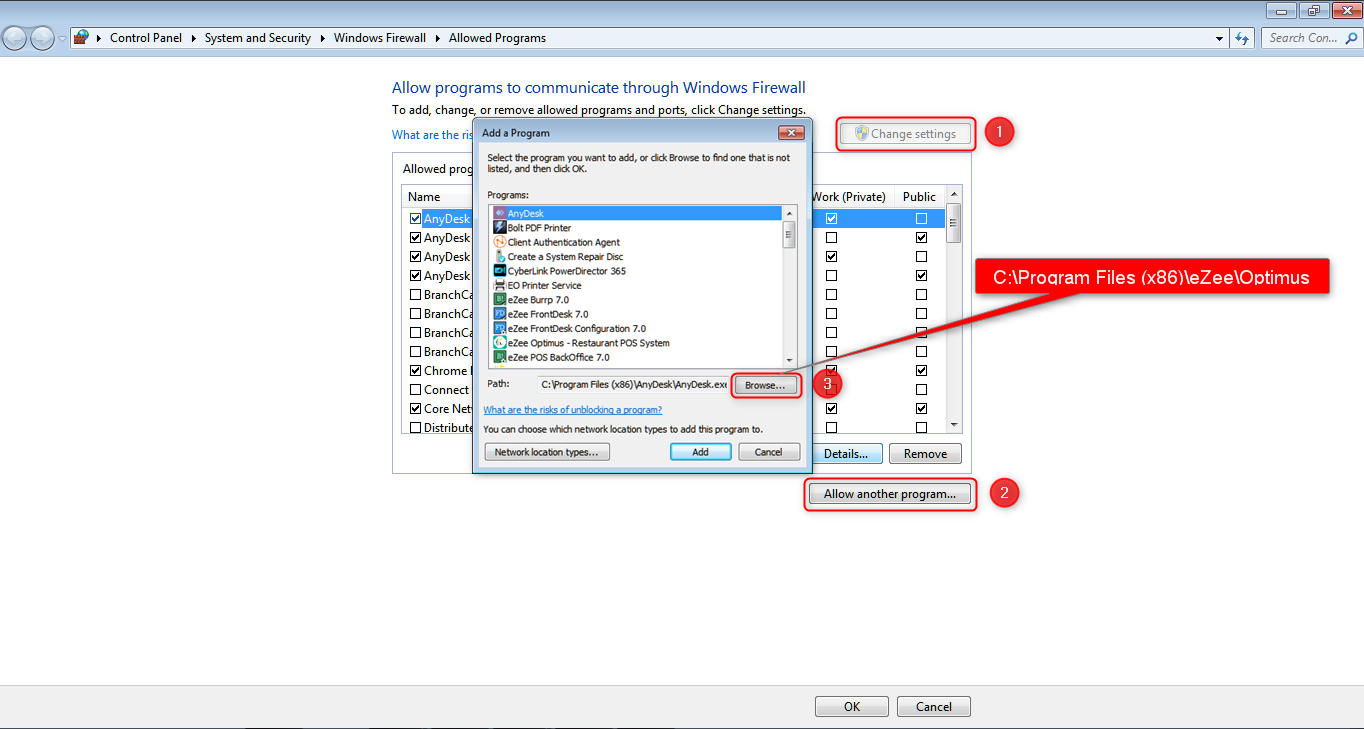The width and height of the screenshot is (1364, 729).
Task: Toggle Public checkbox in the Chrome row
Action: (x=921, y=371)
